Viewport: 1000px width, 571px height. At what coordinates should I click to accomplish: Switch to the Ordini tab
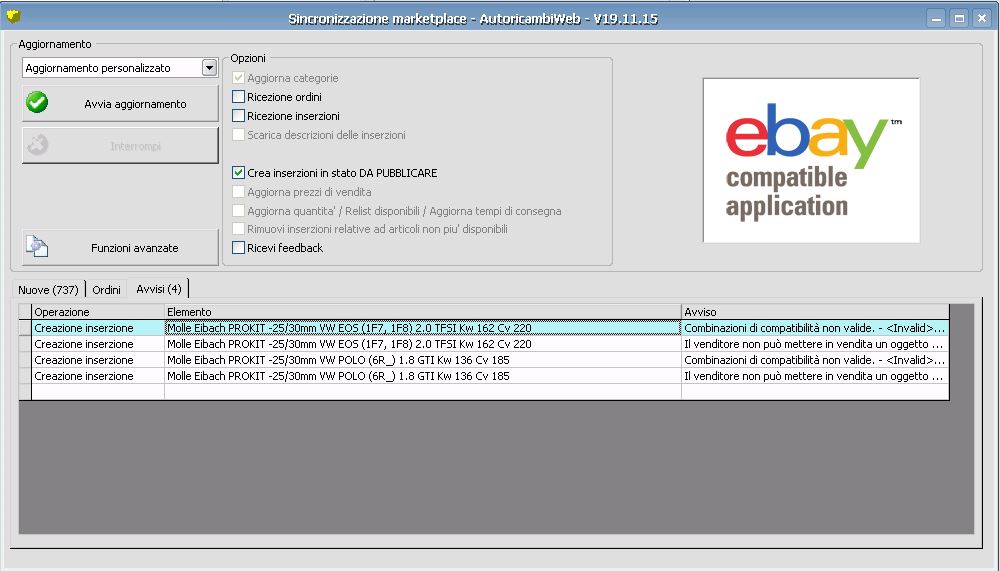click(106, 290)
